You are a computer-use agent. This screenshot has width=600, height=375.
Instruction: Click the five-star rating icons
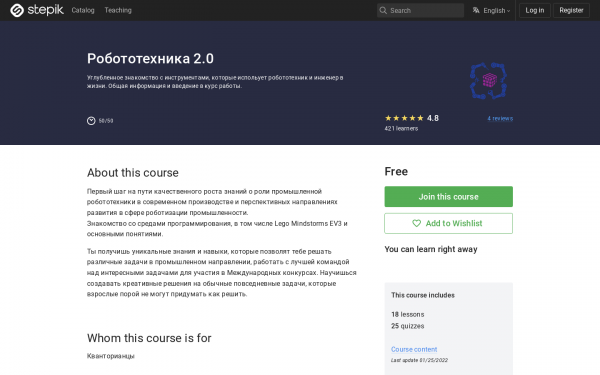coord(404,118)
